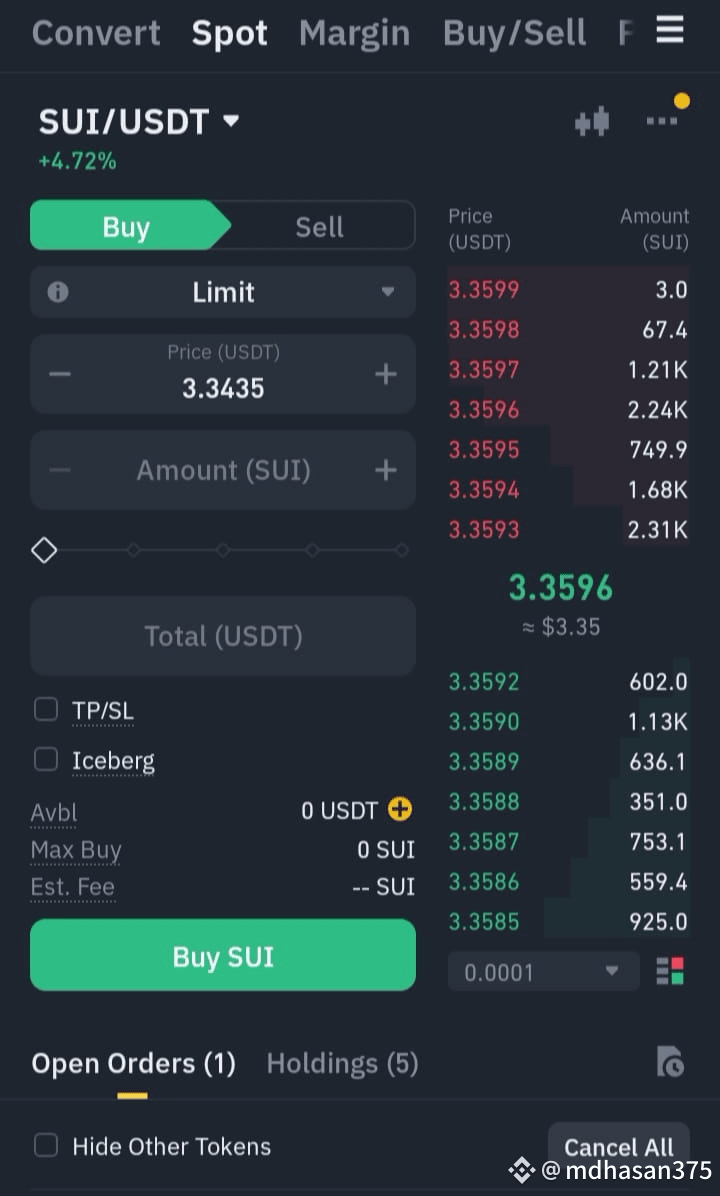Open the Limit order type dropdown
The width and height of the screenshot is (720, 1196).
coord(223,292)
